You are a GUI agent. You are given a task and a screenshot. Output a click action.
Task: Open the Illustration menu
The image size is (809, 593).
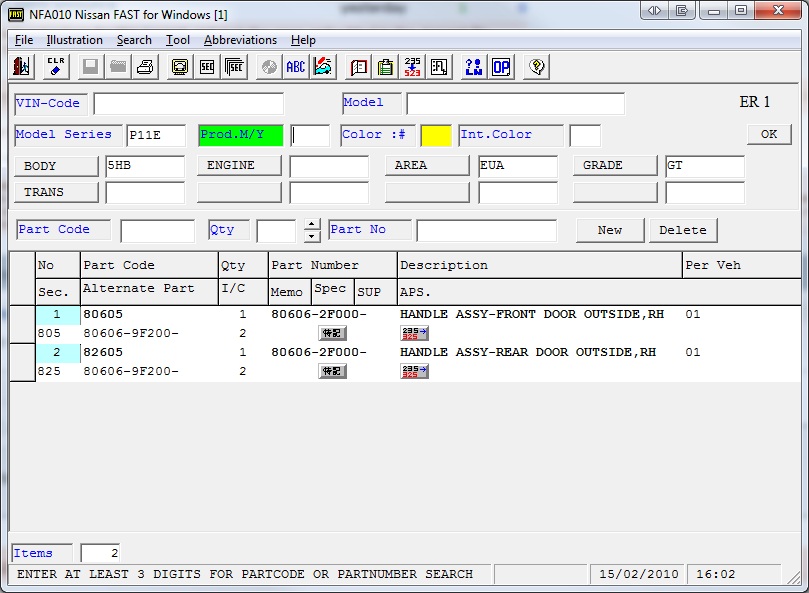(x=74, y=40)
